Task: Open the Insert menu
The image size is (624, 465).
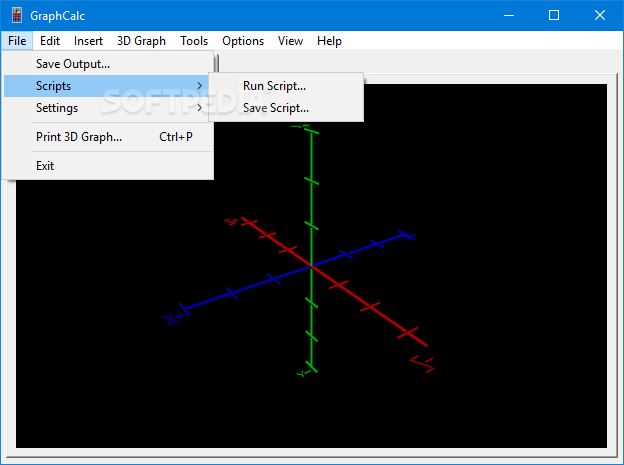Action: coord(88,41)
